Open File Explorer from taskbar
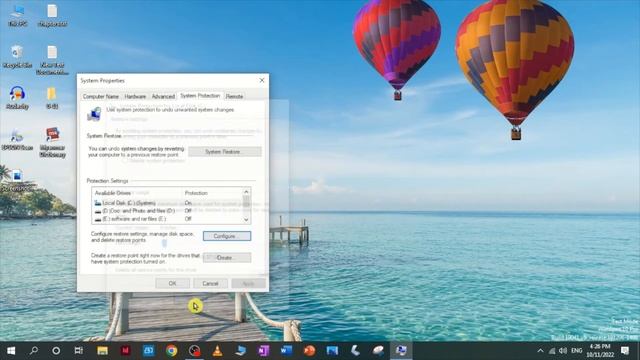The image size is (640, 360). (102, 350)
